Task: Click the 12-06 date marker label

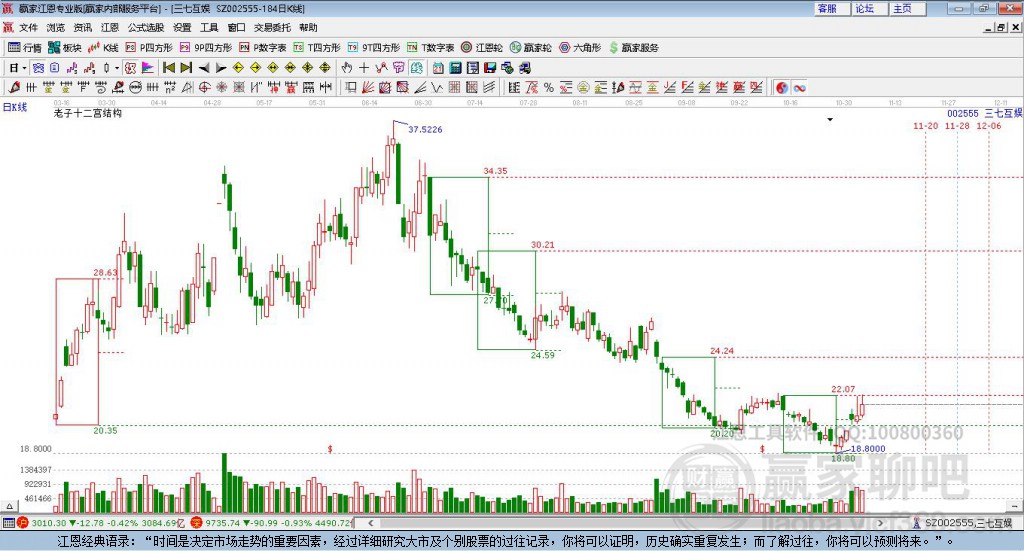Action: click(989, 125)
